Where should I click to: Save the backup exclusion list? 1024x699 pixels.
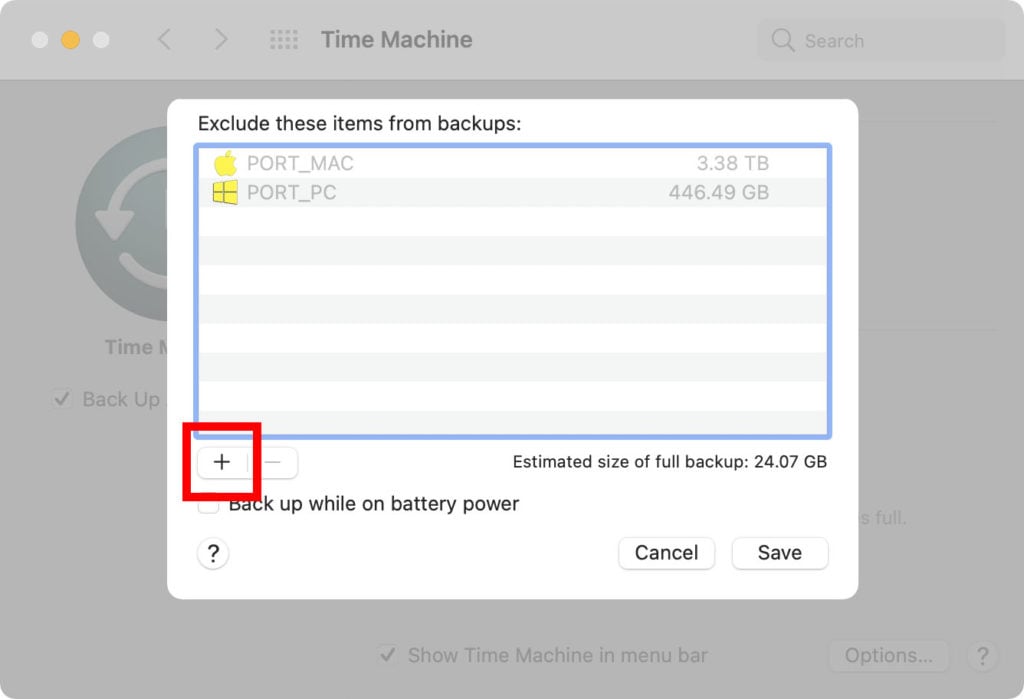click(779, 552)
